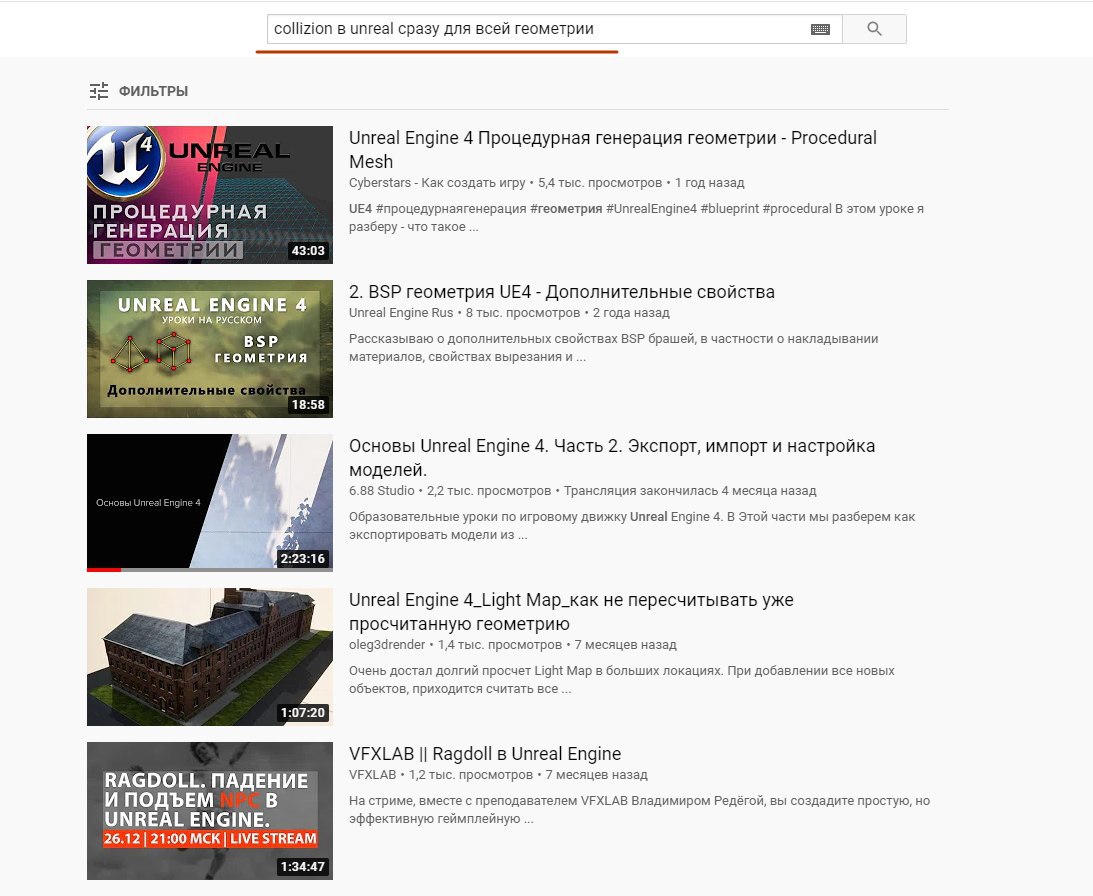Visit the VFXLAB channel link
Screen dimensions: 1093x896
372,775
